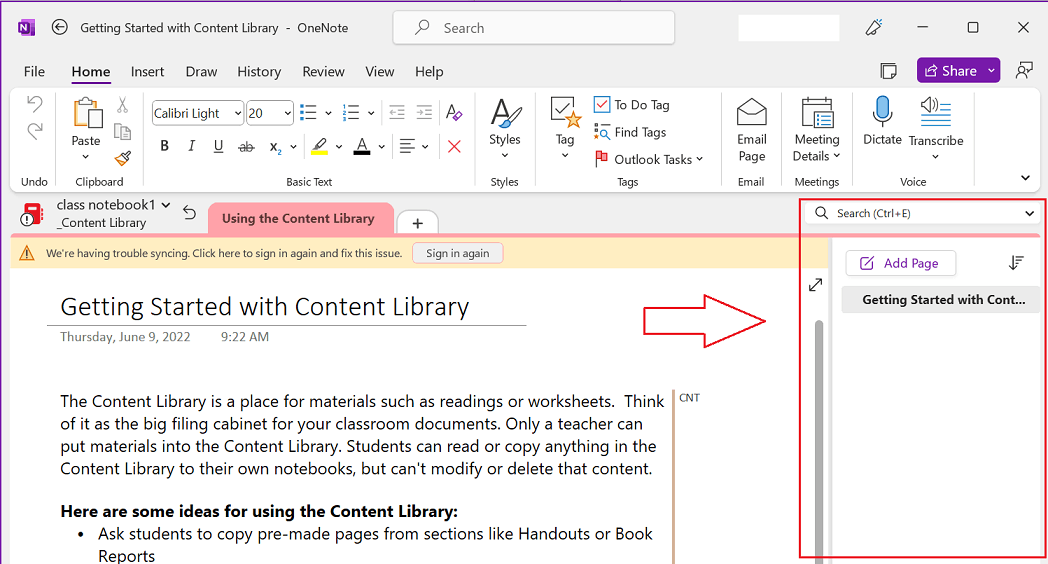Apply subscript formatting
The image size is (1048, 564).
tap(275, 148)
